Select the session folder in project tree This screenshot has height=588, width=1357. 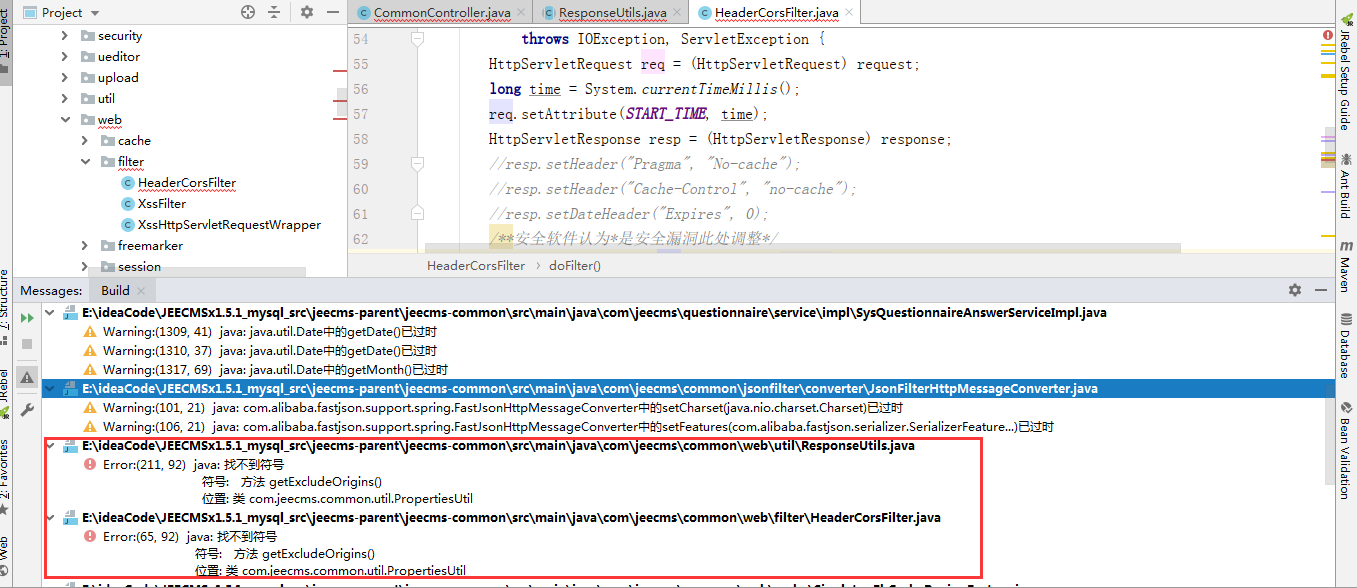(x=139, y=267)
